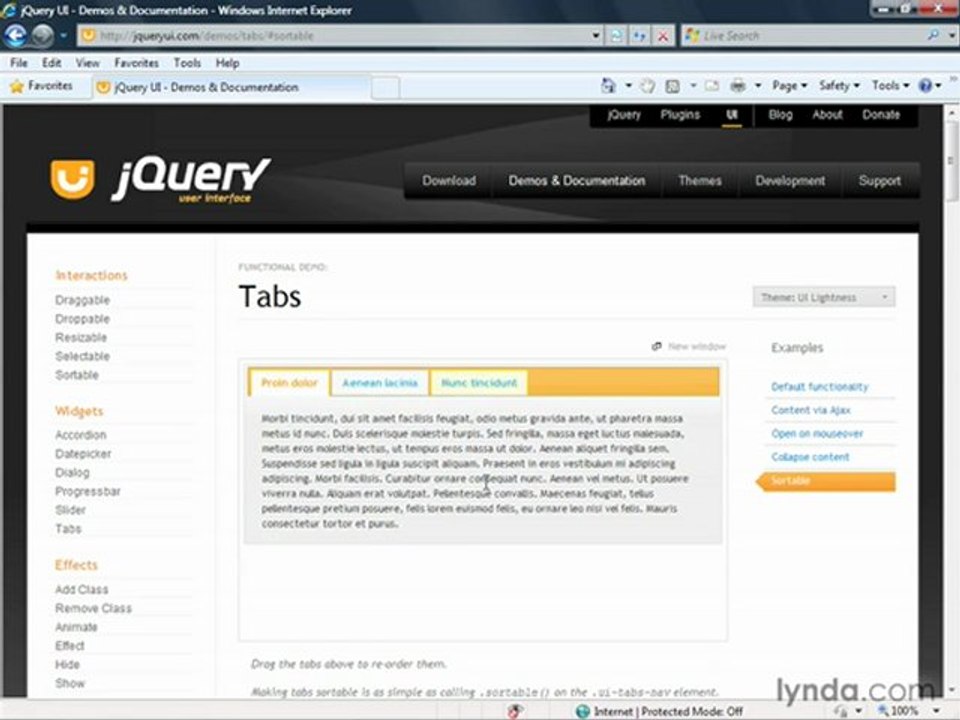Image resolution: width=960 pixels, height=720 pixels.
Task: Select the Nunc tincidunt tab
Action: pos(479,383)
